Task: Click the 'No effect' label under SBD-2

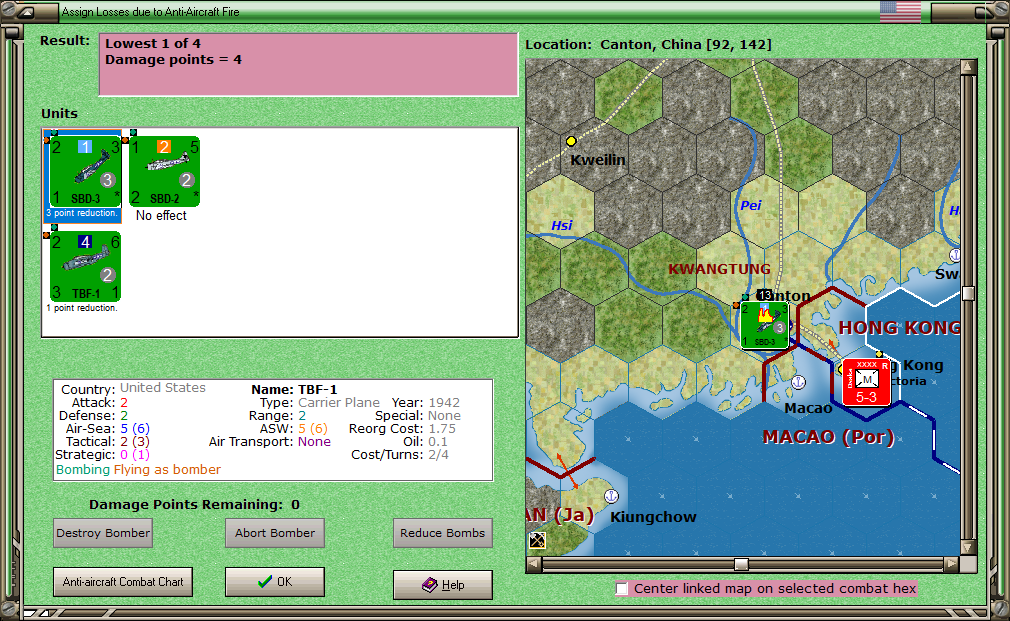Action: tap(161, 216)
